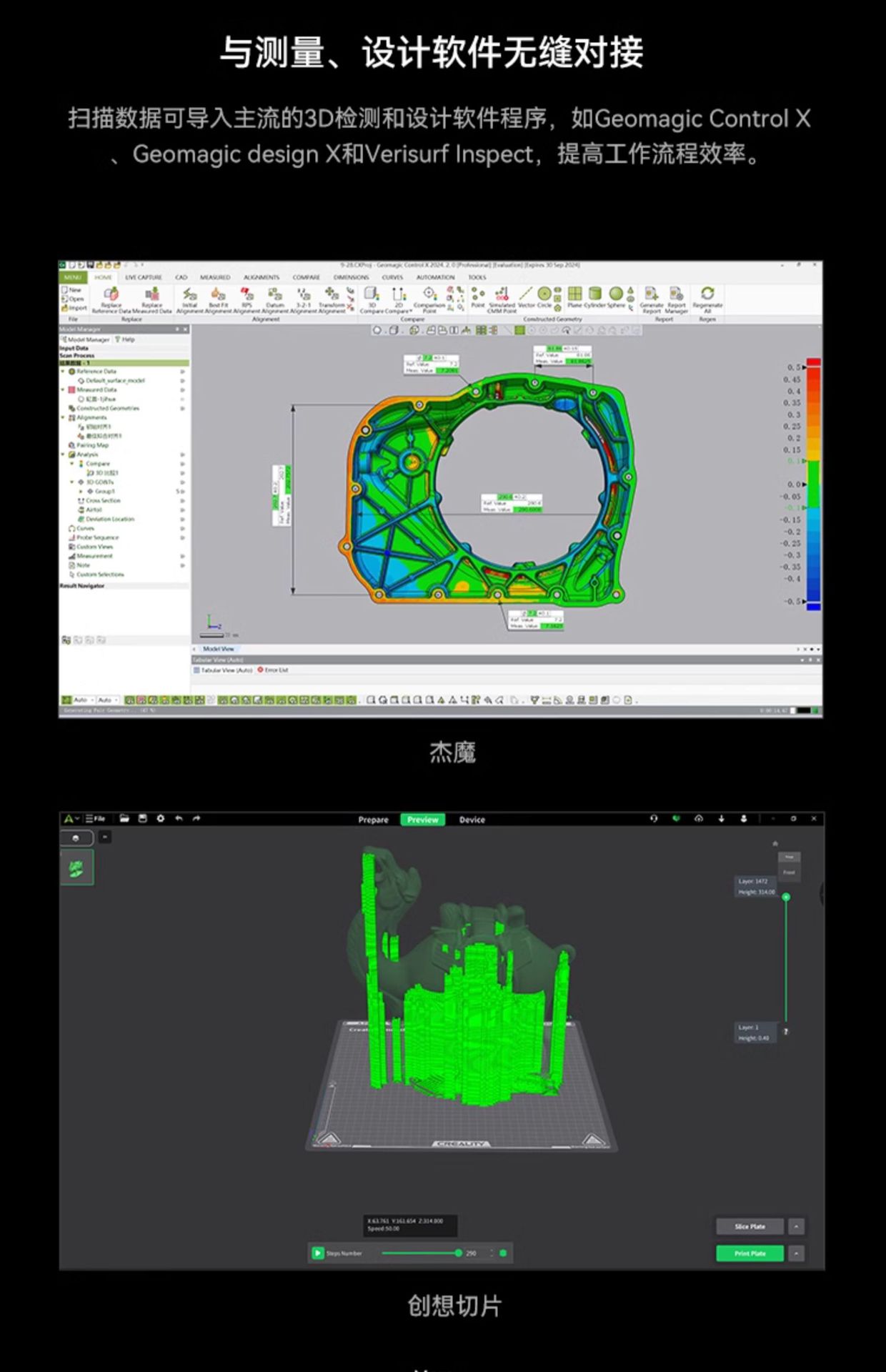Click the Slice Plate button
The width and height of the screenshot is (886, 1372).
click(750, 1227)
